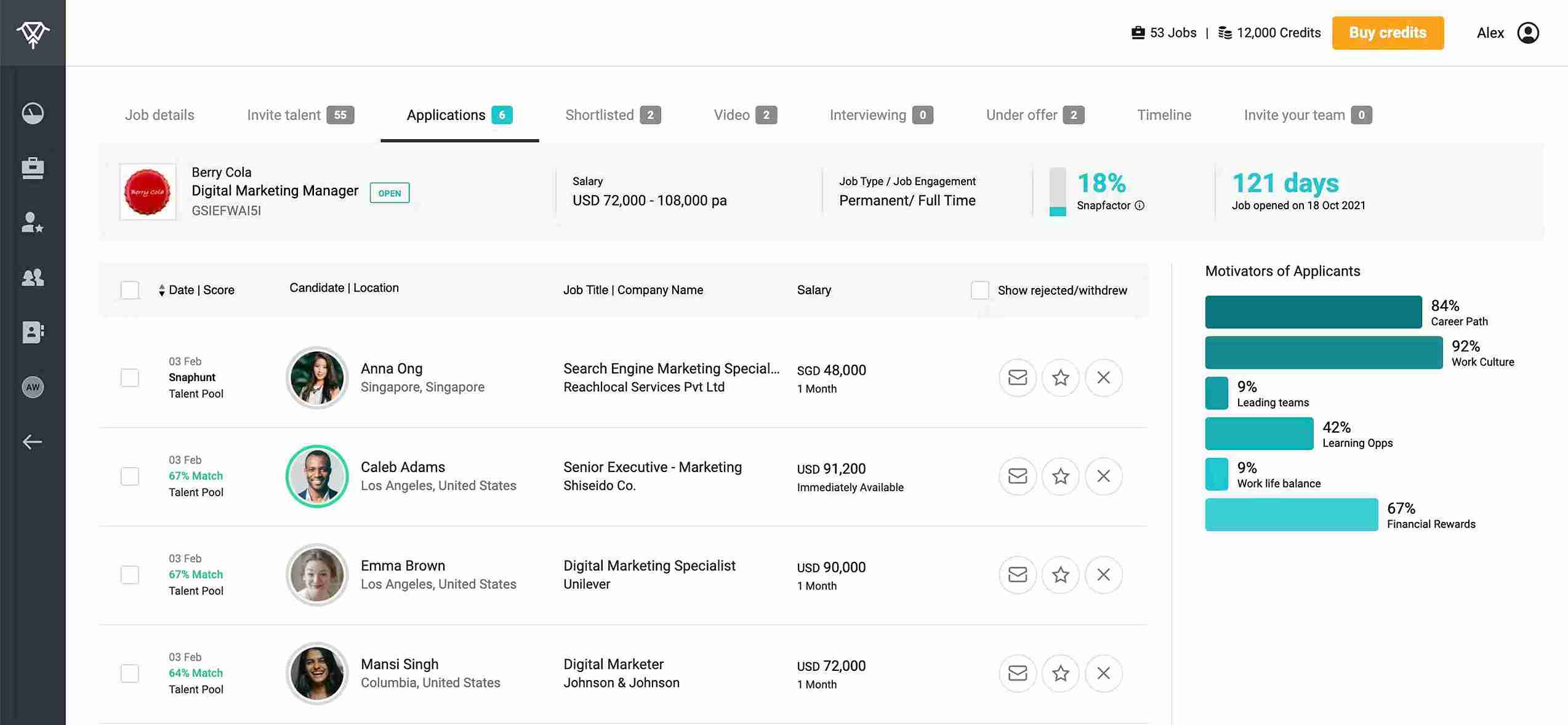Click the Work Culture motivator bar
The height and width of the screenshot is (725, 1568).
coord(1323,353)
